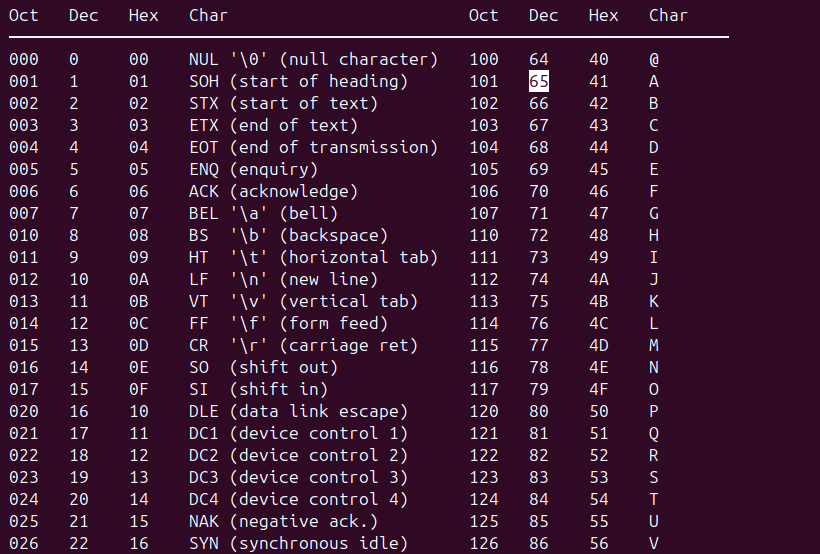Image resolution: width=820 pixels, height=554 pixels.
Task: Click hex value '0F' in the left table
Action: pos(139,389)
